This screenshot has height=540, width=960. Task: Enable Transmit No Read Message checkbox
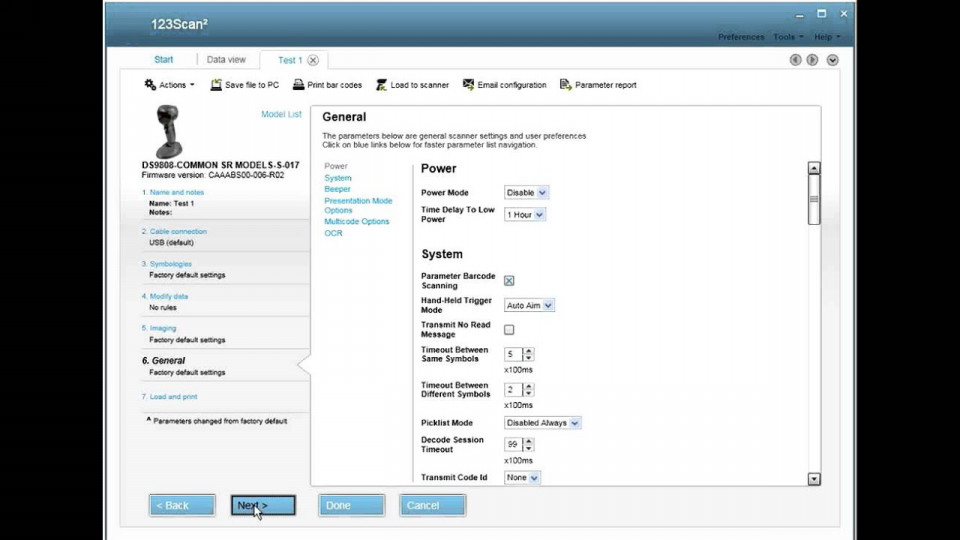[509, 329]
